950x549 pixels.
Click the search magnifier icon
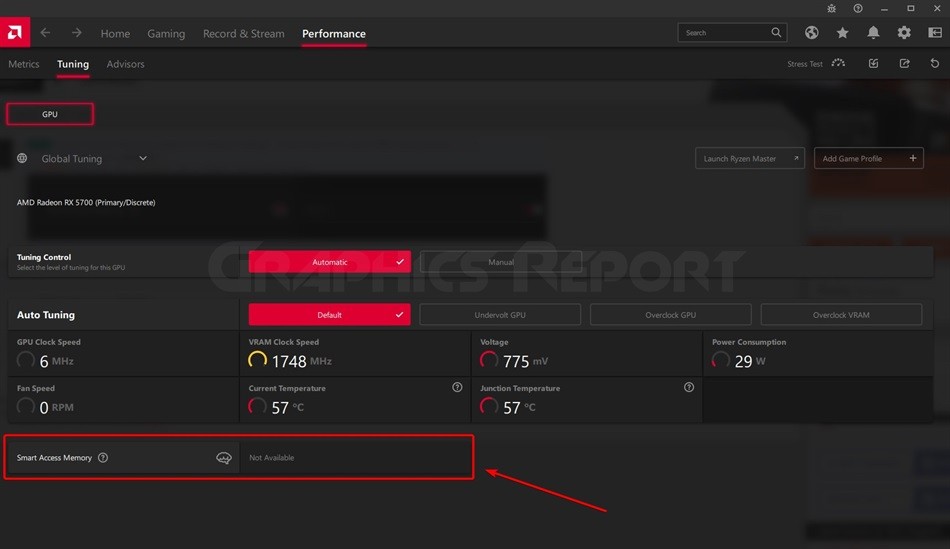[776, 32]
